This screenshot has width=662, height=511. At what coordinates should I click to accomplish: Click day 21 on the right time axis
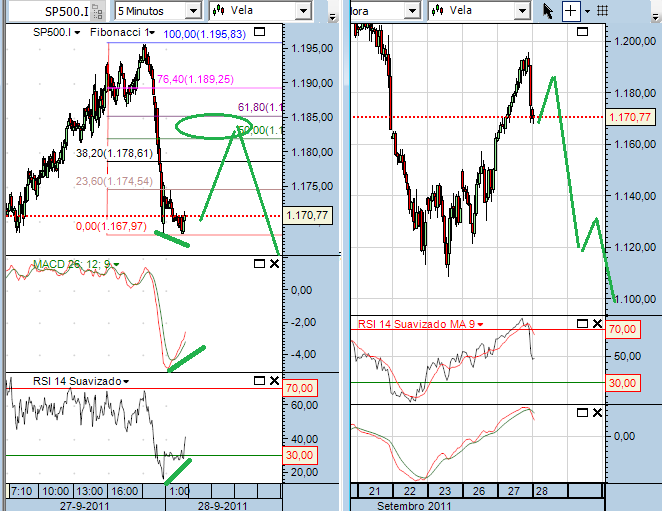tap(375, 491)
